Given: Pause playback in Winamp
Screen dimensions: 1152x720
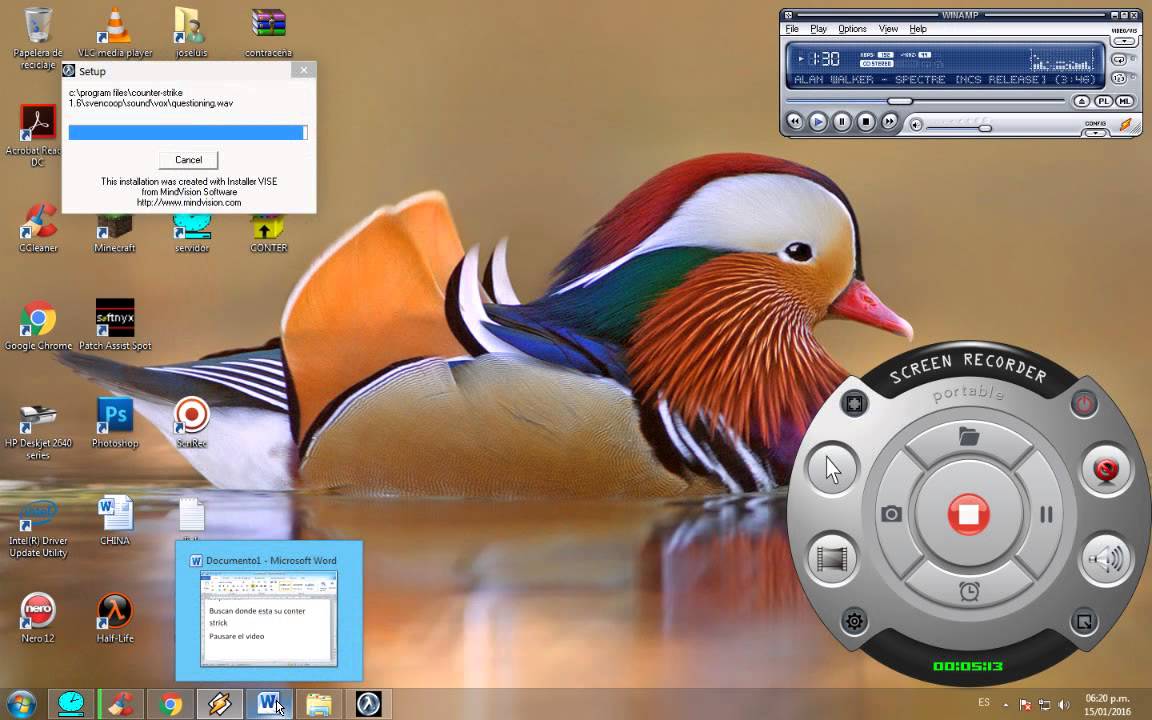Looking at the screenshot, I should pos(842,121).
